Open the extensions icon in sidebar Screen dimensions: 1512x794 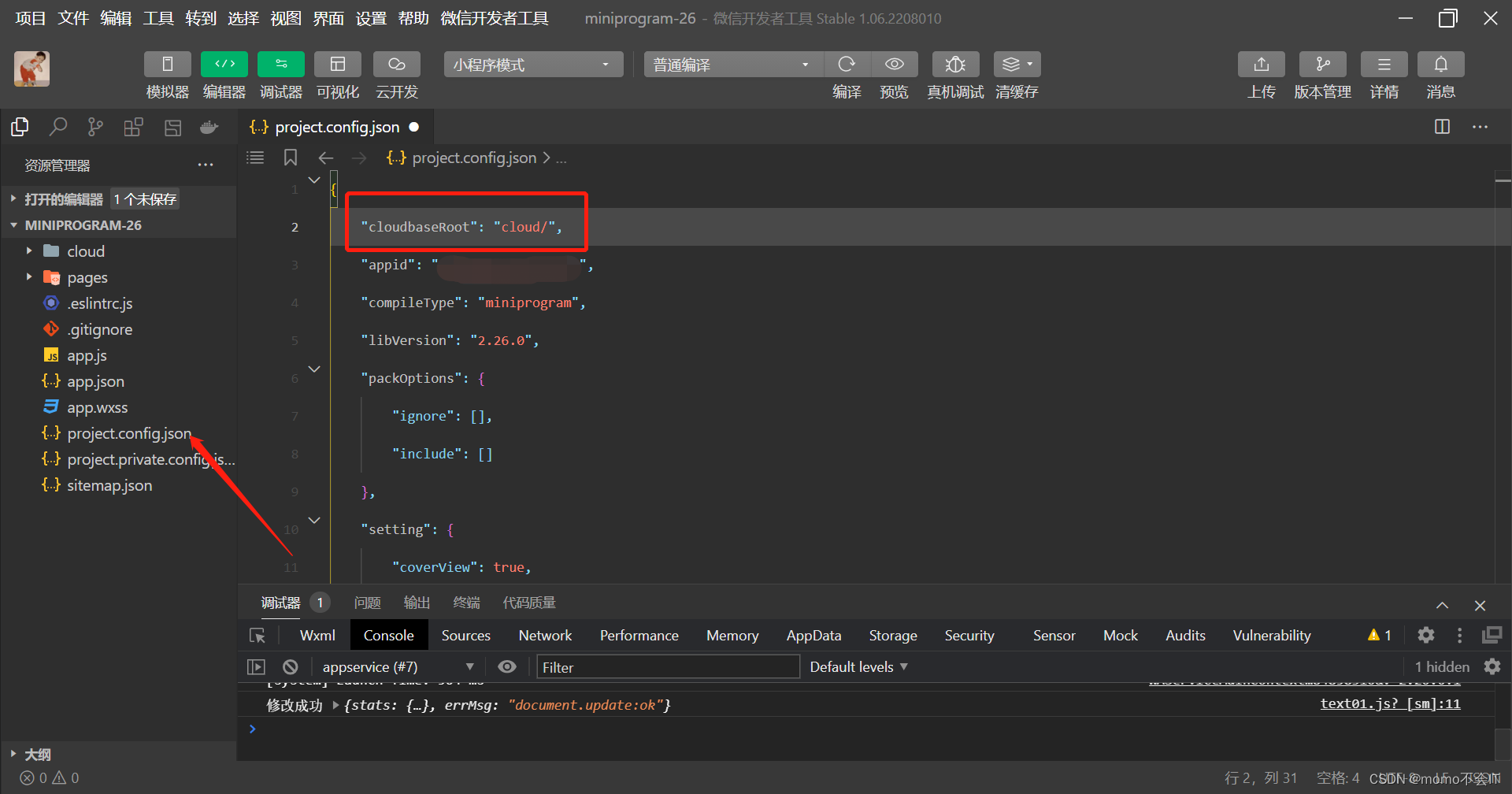pyautogui.click(x=133, y=127)
